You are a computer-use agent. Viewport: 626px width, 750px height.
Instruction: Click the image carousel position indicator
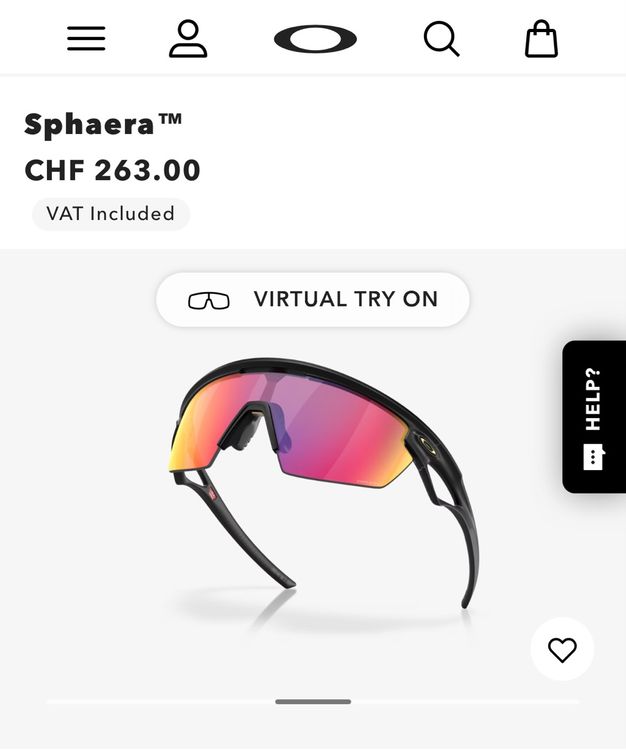[x=313, y=702]
